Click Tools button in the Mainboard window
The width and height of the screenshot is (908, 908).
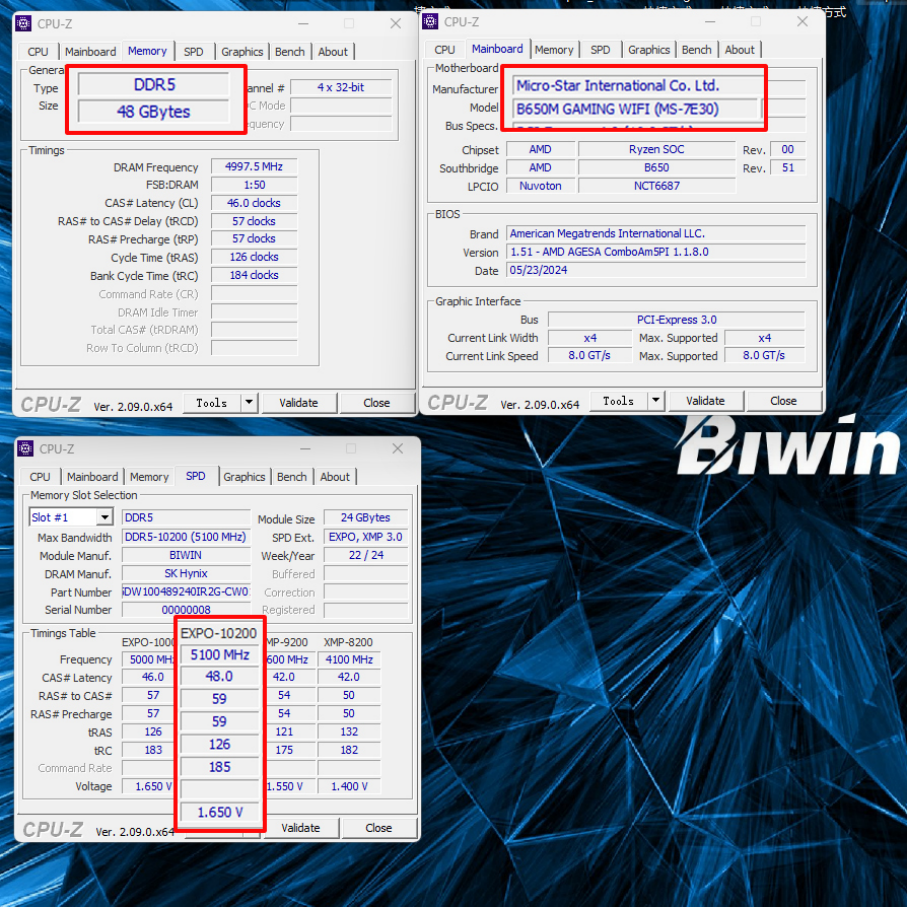point(618,401)
